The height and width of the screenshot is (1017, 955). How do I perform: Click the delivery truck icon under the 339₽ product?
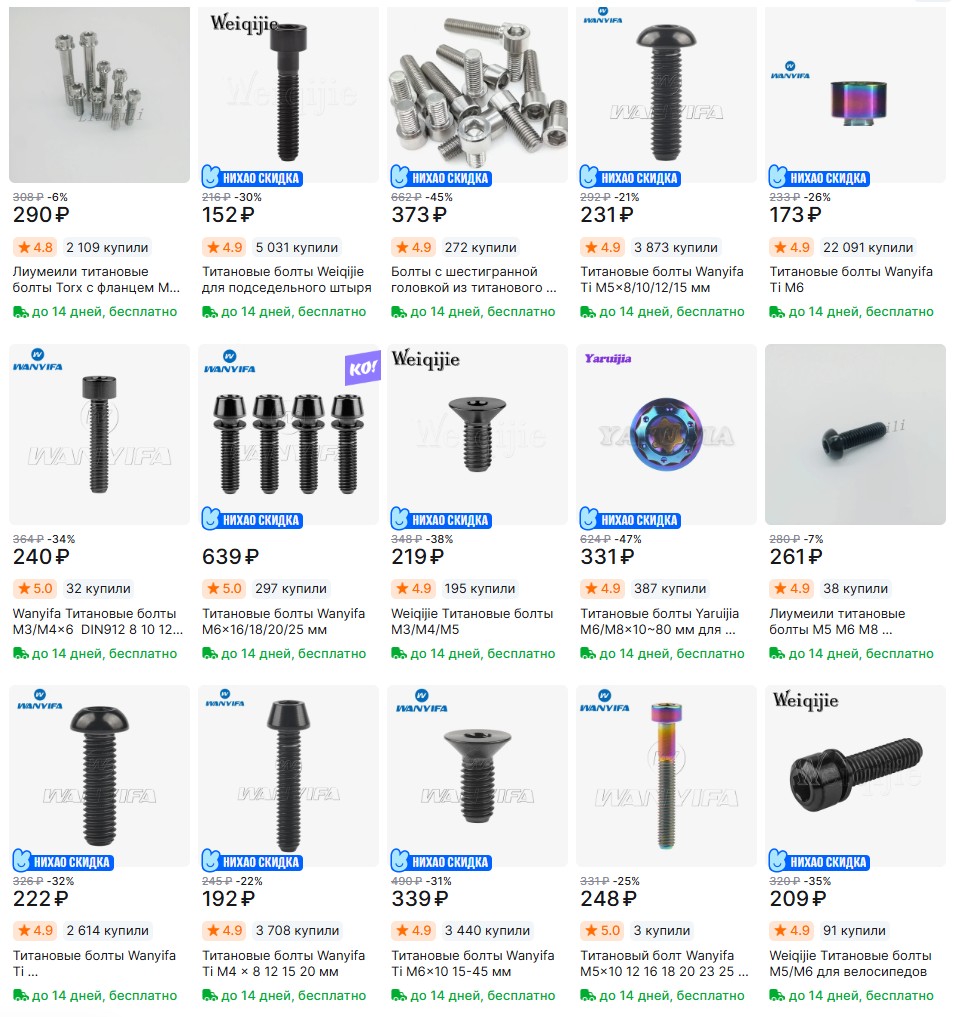coord(399,996)
